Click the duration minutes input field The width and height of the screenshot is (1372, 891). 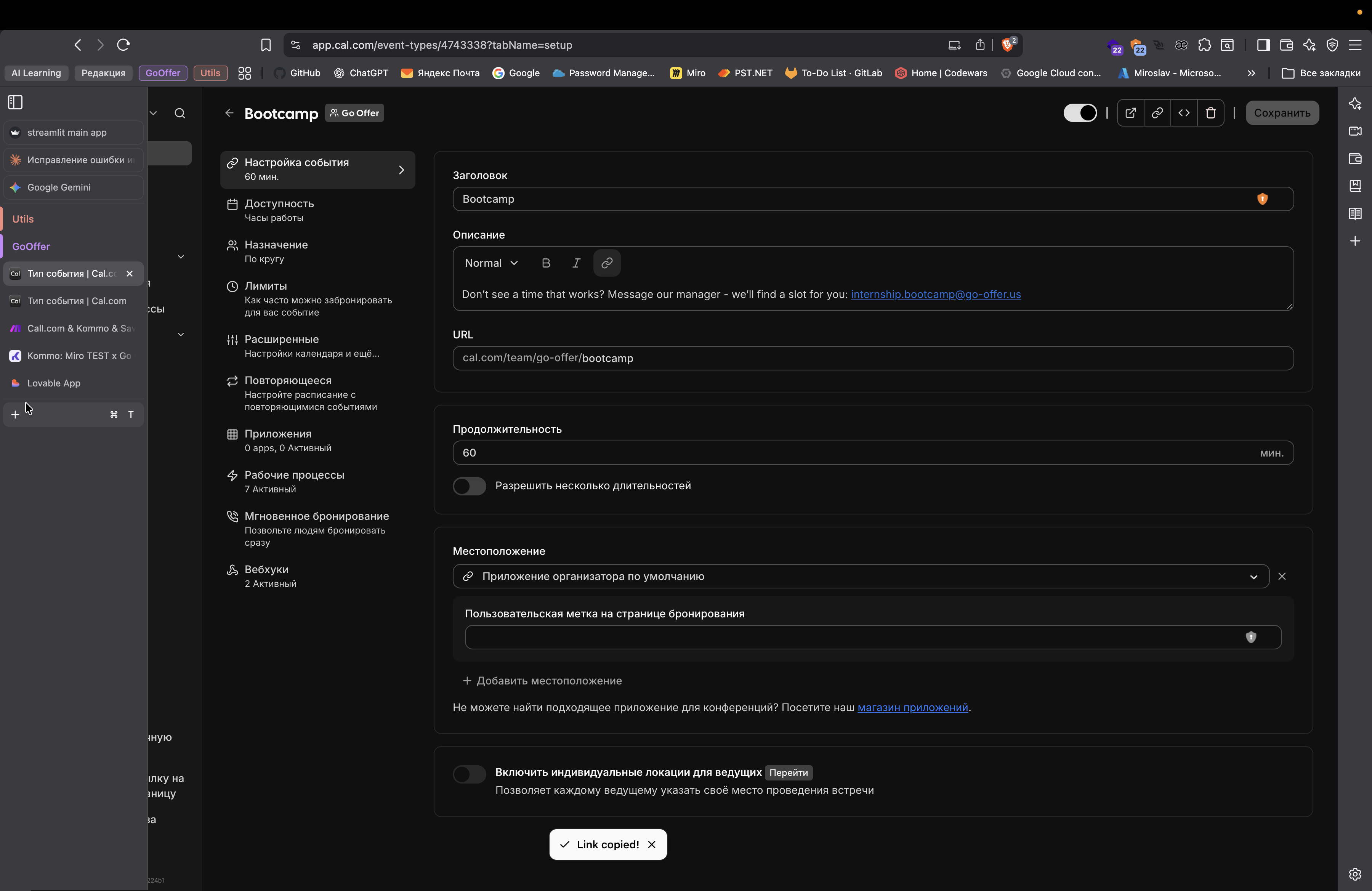tap(853, 453)
